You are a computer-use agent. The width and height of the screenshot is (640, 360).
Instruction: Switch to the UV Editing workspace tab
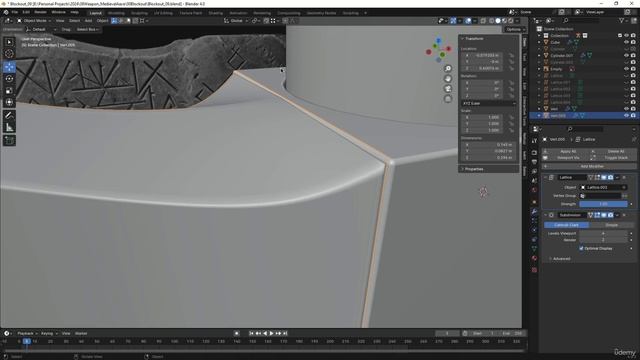click(163, 13)
